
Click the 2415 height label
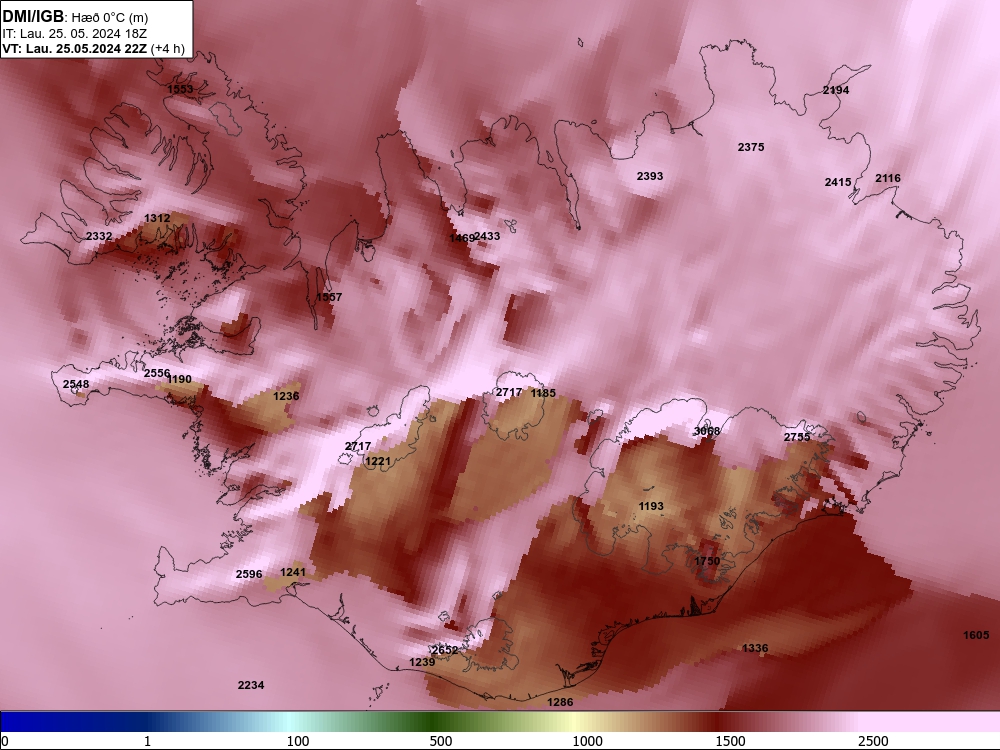click(838, 182)
